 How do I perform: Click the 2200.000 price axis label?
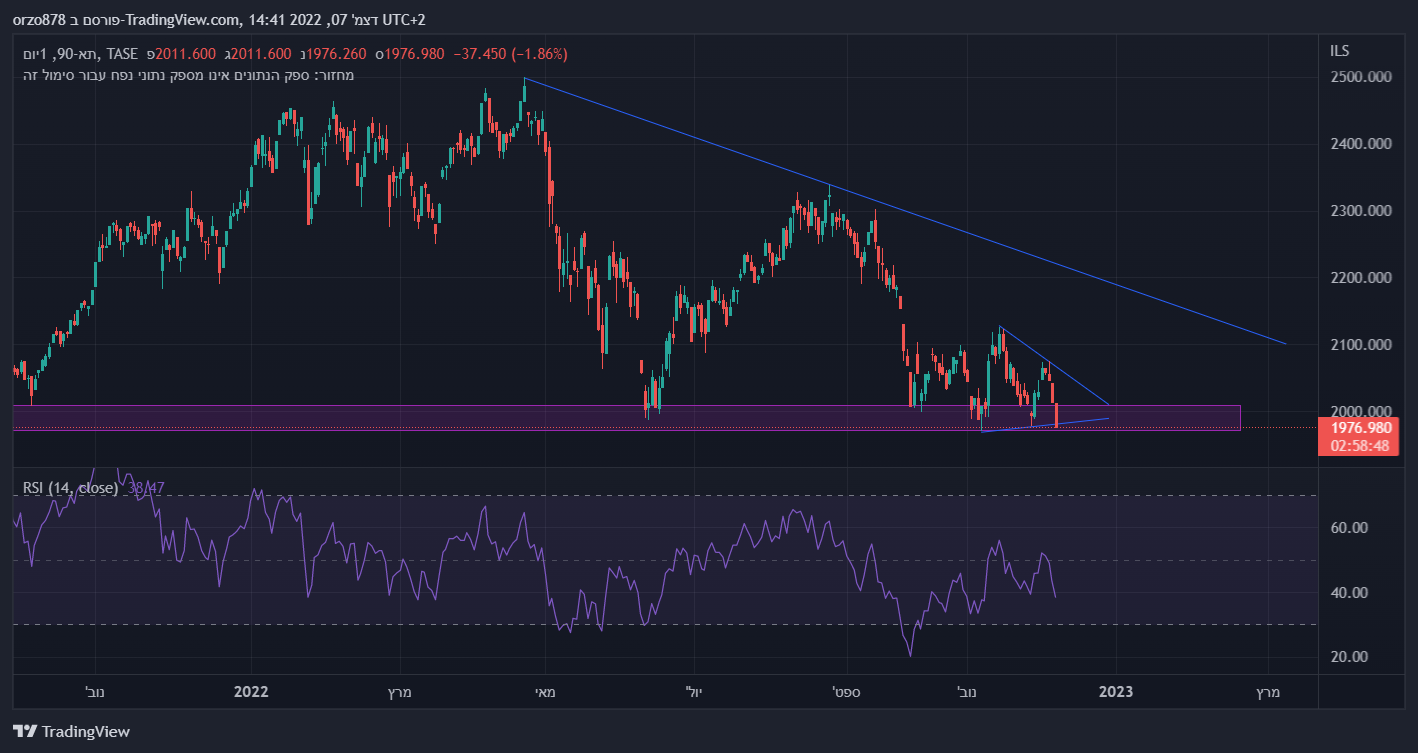pyautogui.click(x=1360, y=278)
